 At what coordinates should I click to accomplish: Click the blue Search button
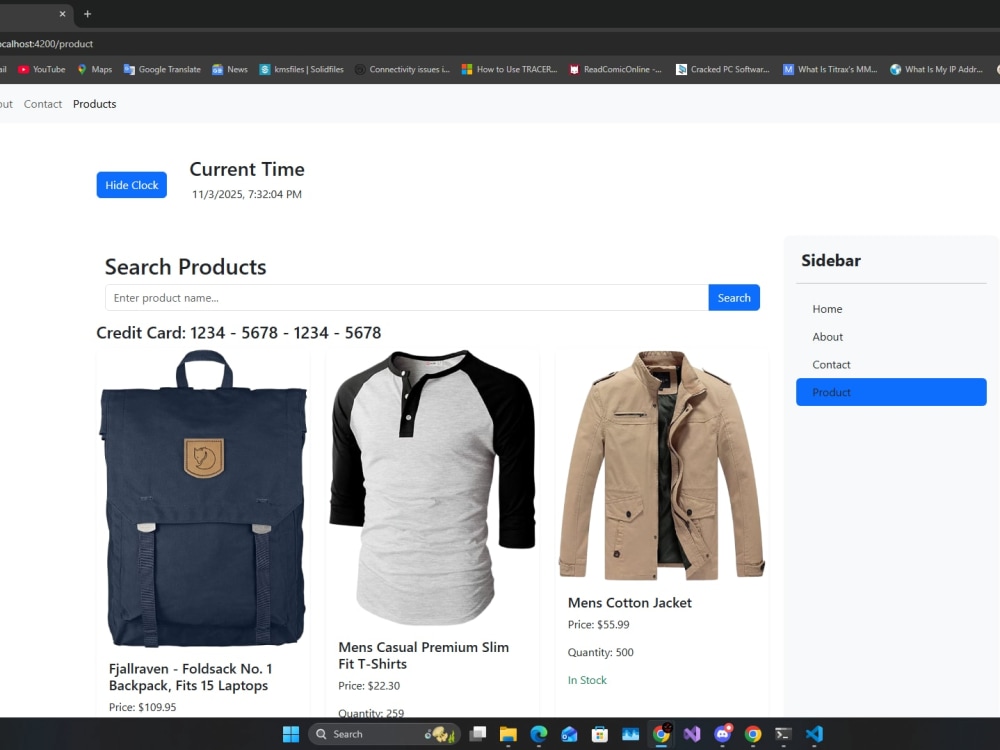tap(734, 298)
